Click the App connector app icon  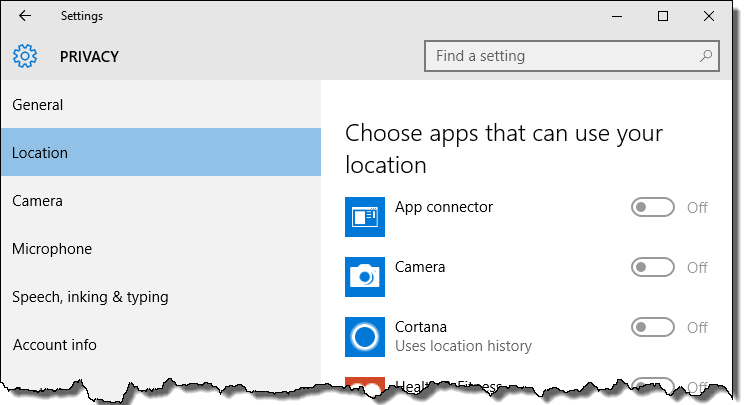tap(365, 217)
